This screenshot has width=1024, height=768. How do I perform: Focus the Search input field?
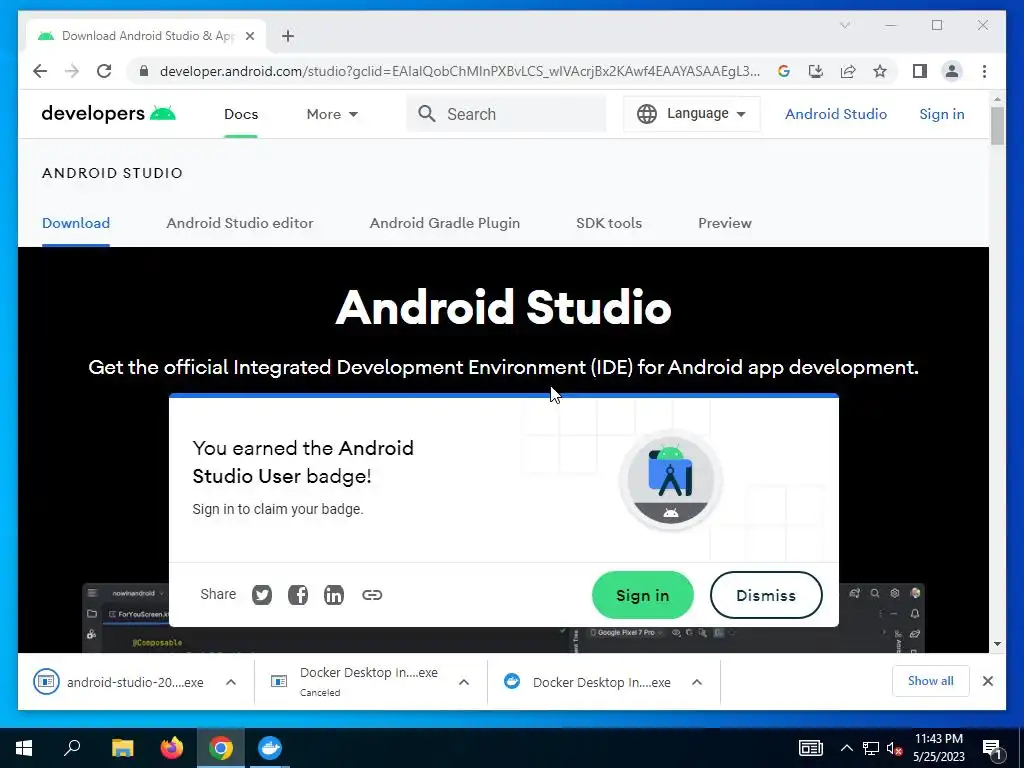tap(506, 114)
